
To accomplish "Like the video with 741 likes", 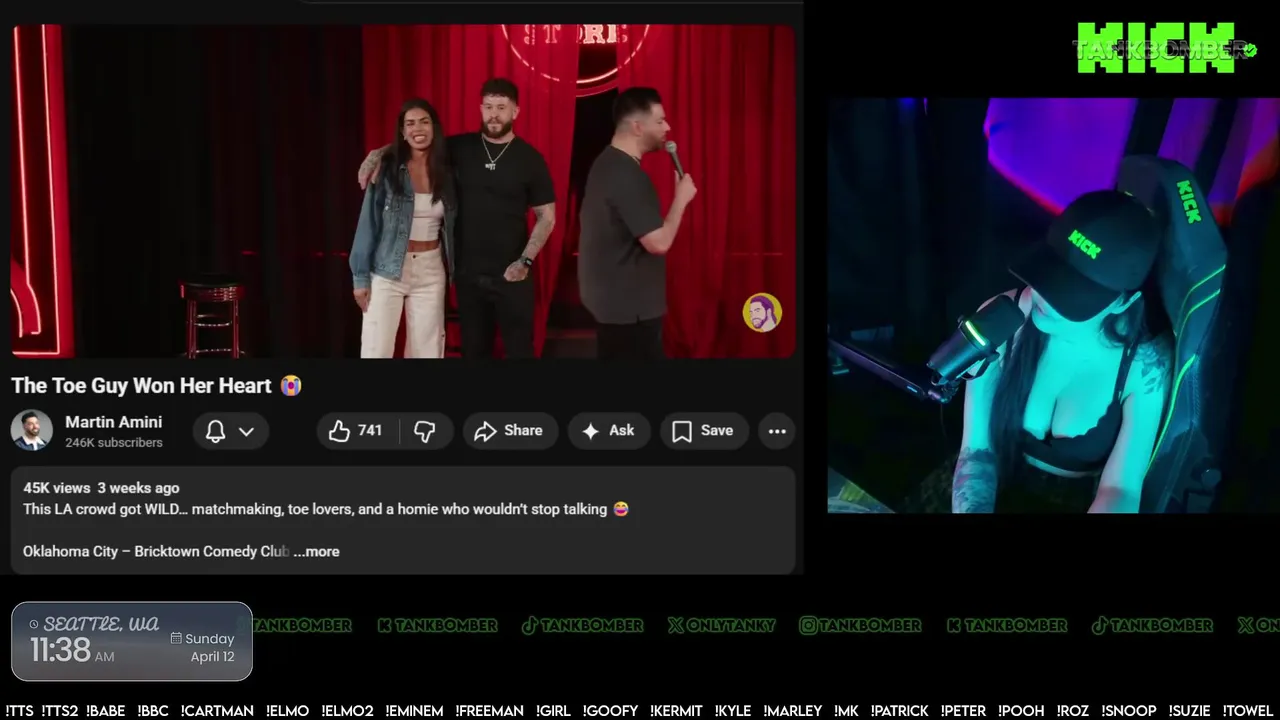I will (358, 431).
